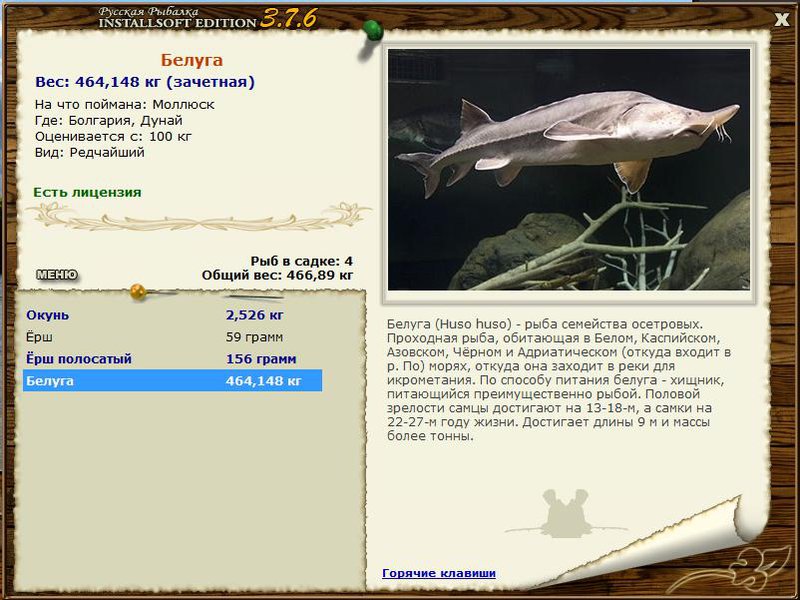Click the location line Где: Болгария, Дунай

tap(109, 121)
